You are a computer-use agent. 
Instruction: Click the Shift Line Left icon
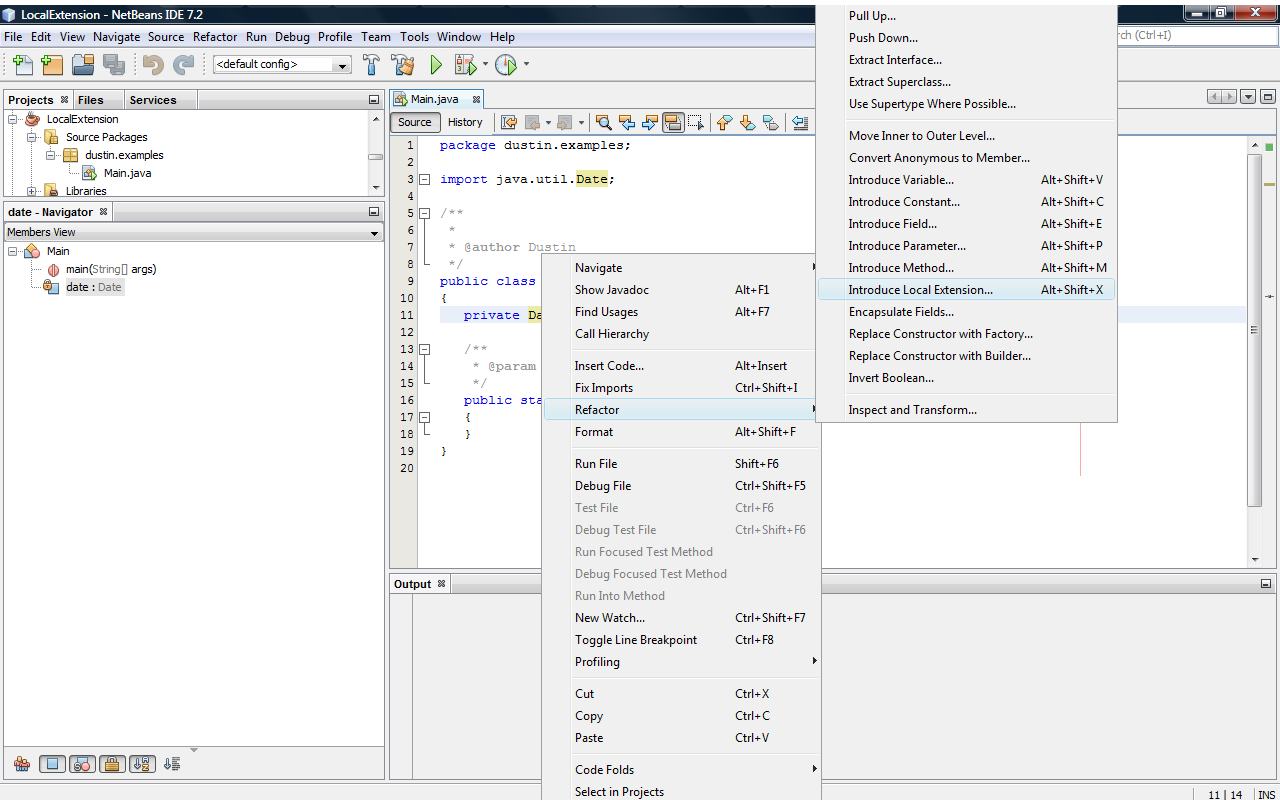tap(800, 122)
